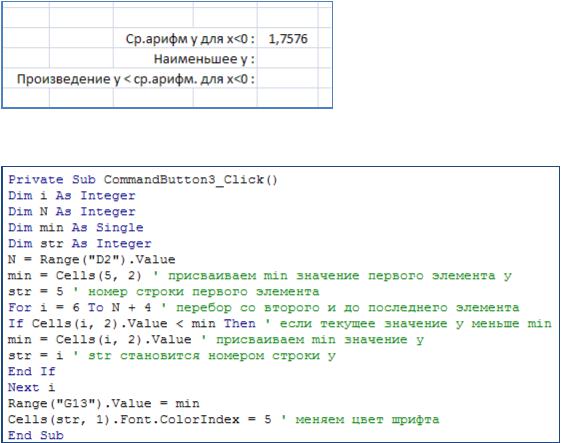Click the line 'End If'
The image size is (561, 443).
32,371
